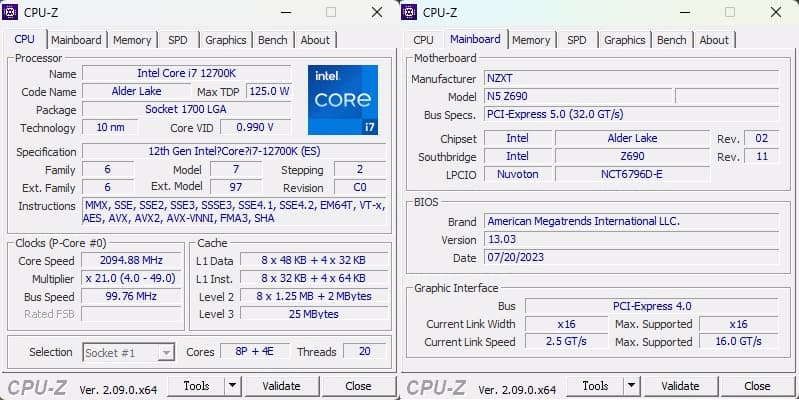Click Revision value C0
This screenshot has width=799, height=400.
360,187
